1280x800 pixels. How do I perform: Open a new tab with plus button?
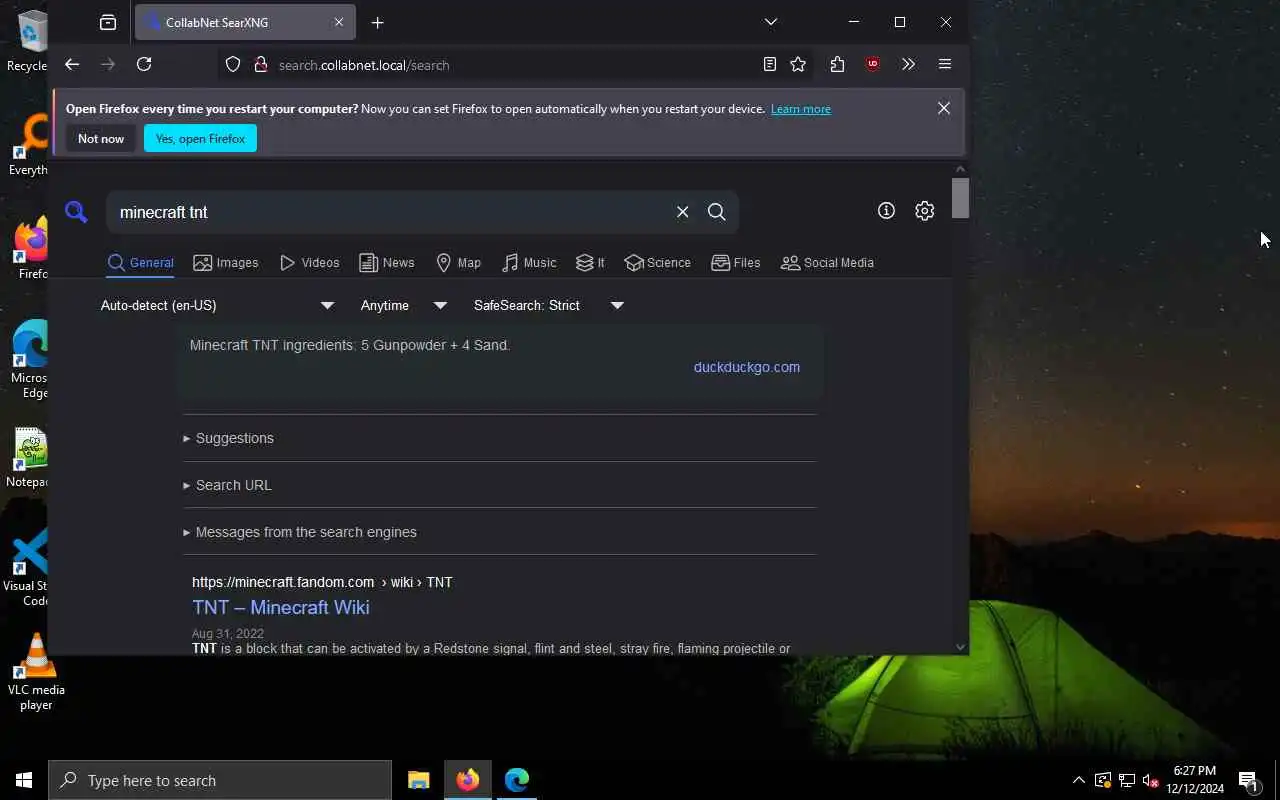(377, 22)
